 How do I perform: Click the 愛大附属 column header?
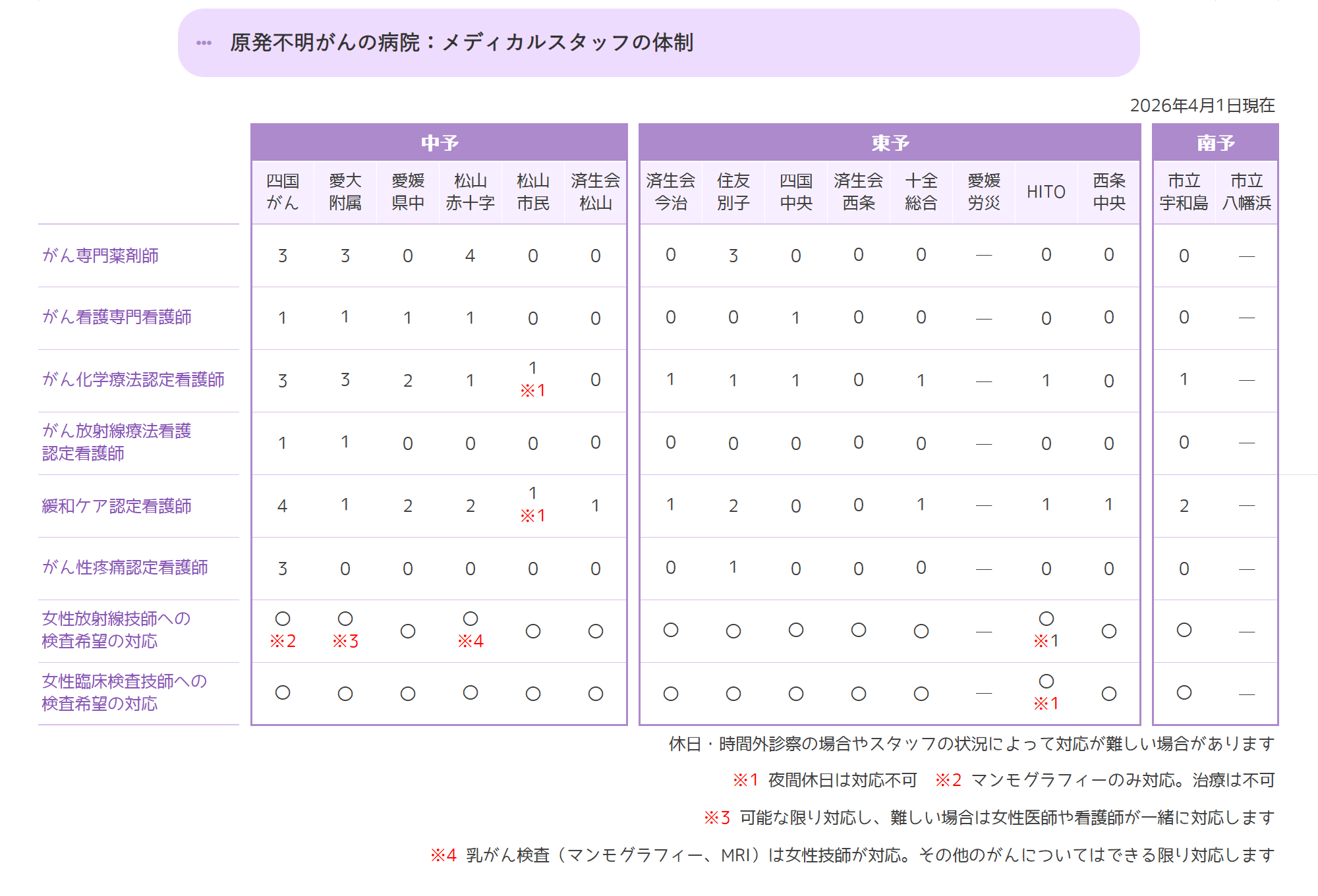click(345, 192)
